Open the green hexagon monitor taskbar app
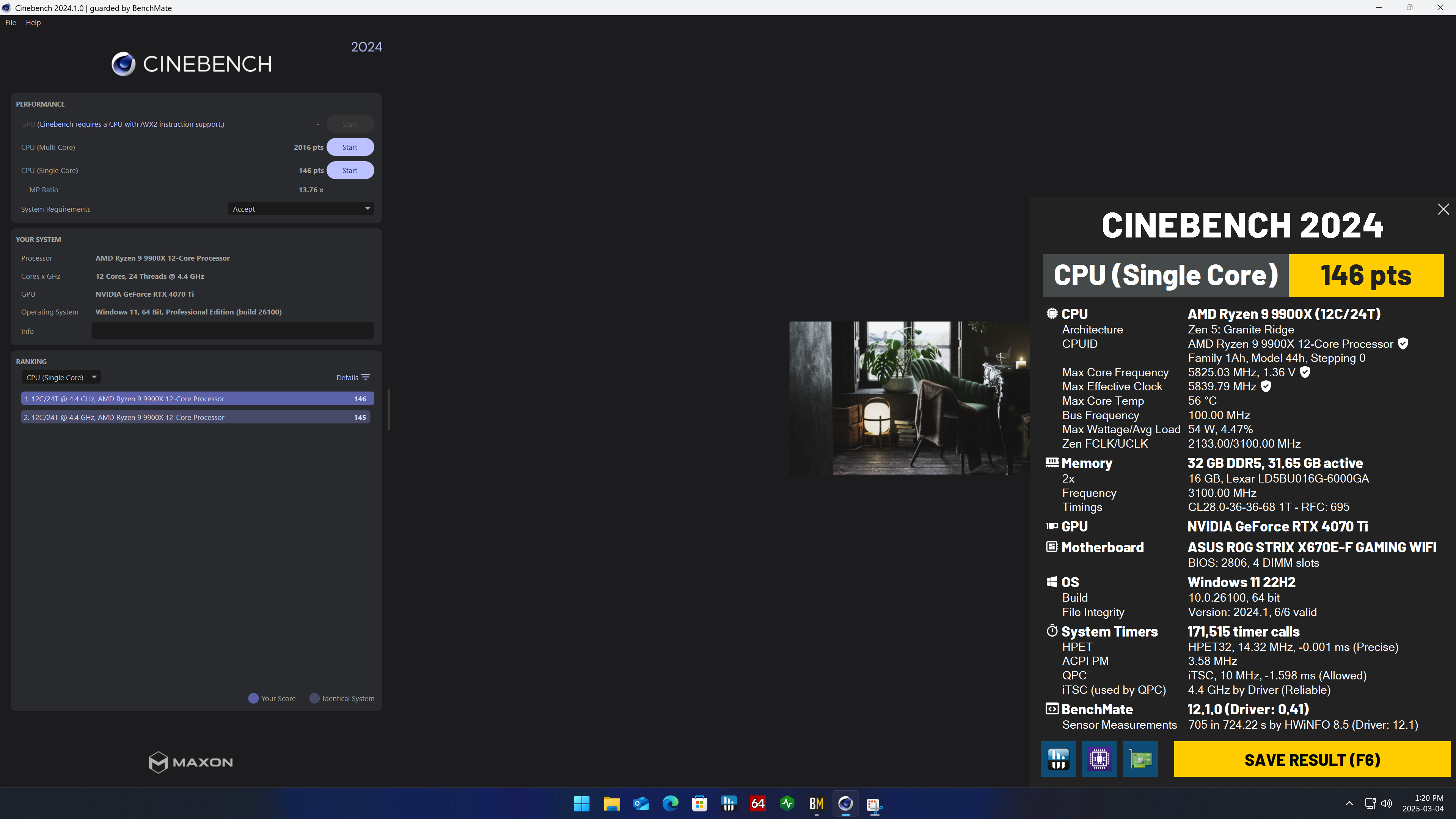 point(787,804)
